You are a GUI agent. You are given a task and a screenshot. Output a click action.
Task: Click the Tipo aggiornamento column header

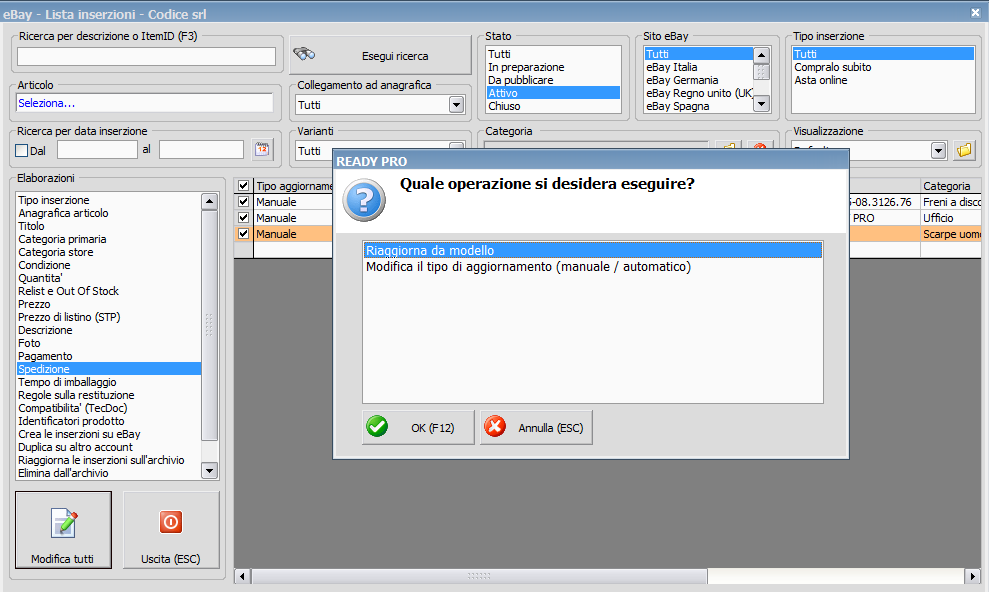293,185
